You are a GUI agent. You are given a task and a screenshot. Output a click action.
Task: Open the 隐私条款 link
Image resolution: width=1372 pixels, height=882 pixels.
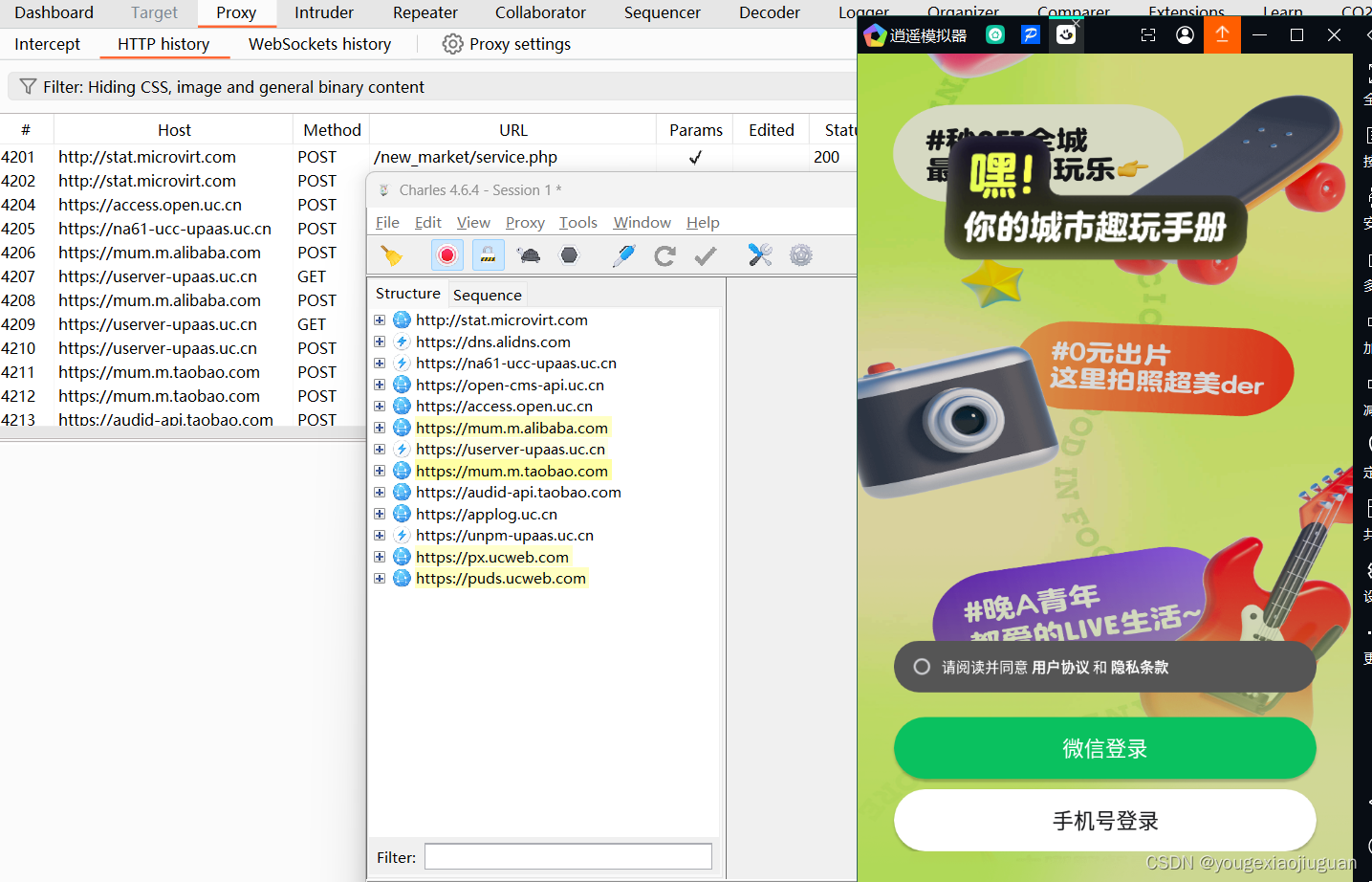[x=1140, y=667]
